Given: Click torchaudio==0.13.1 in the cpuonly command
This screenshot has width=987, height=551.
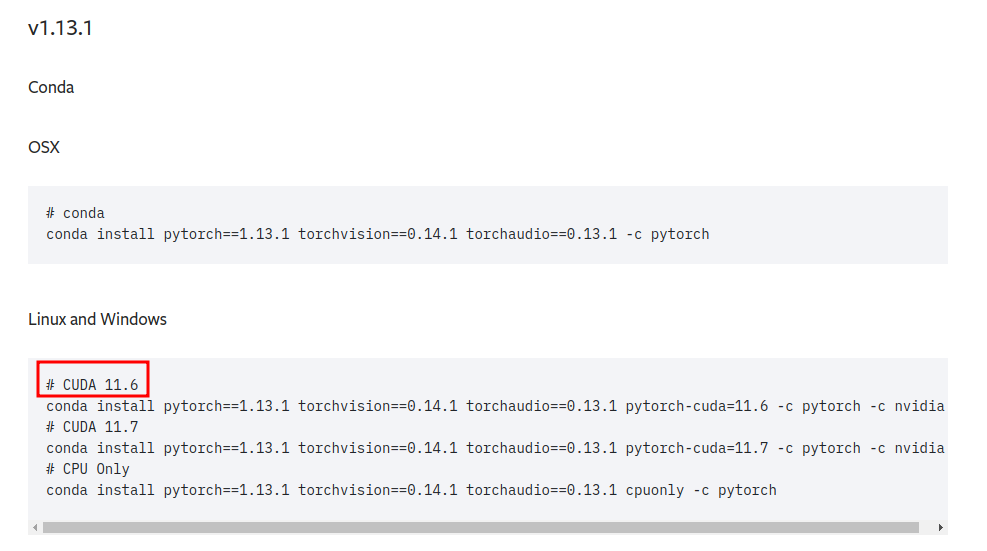Looking at the screenshot, I should click(x=541, y=491).
